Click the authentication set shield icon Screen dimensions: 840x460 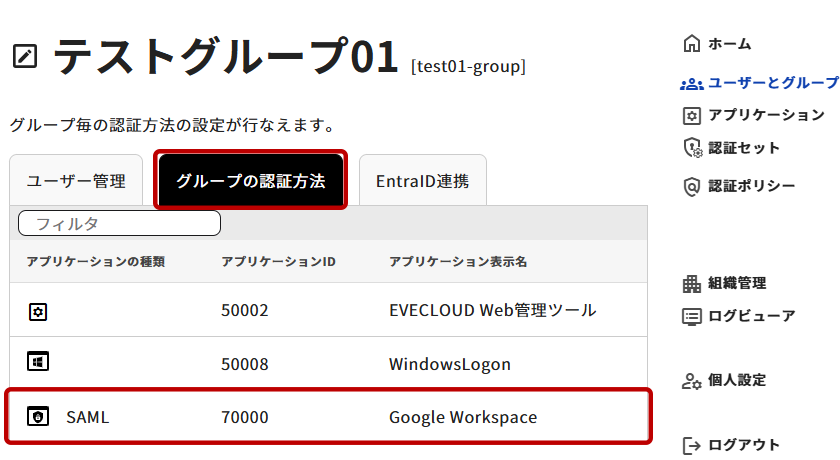[691, 148]
